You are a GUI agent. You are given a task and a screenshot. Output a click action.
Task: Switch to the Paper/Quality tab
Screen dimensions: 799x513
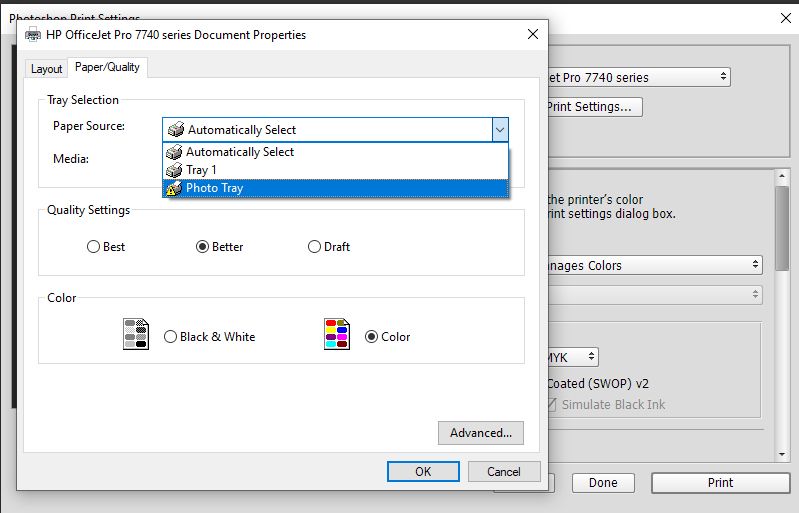point(107,67)
